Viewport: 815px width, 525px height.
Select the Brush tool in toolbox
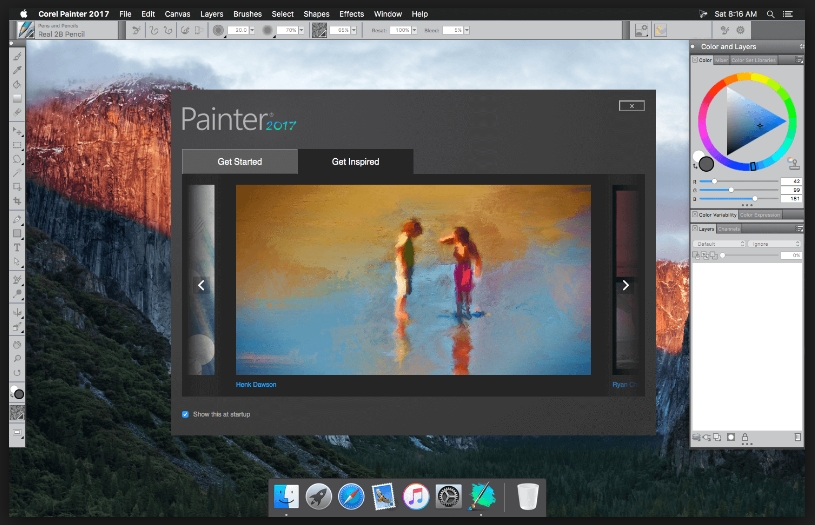pos(17,56)
